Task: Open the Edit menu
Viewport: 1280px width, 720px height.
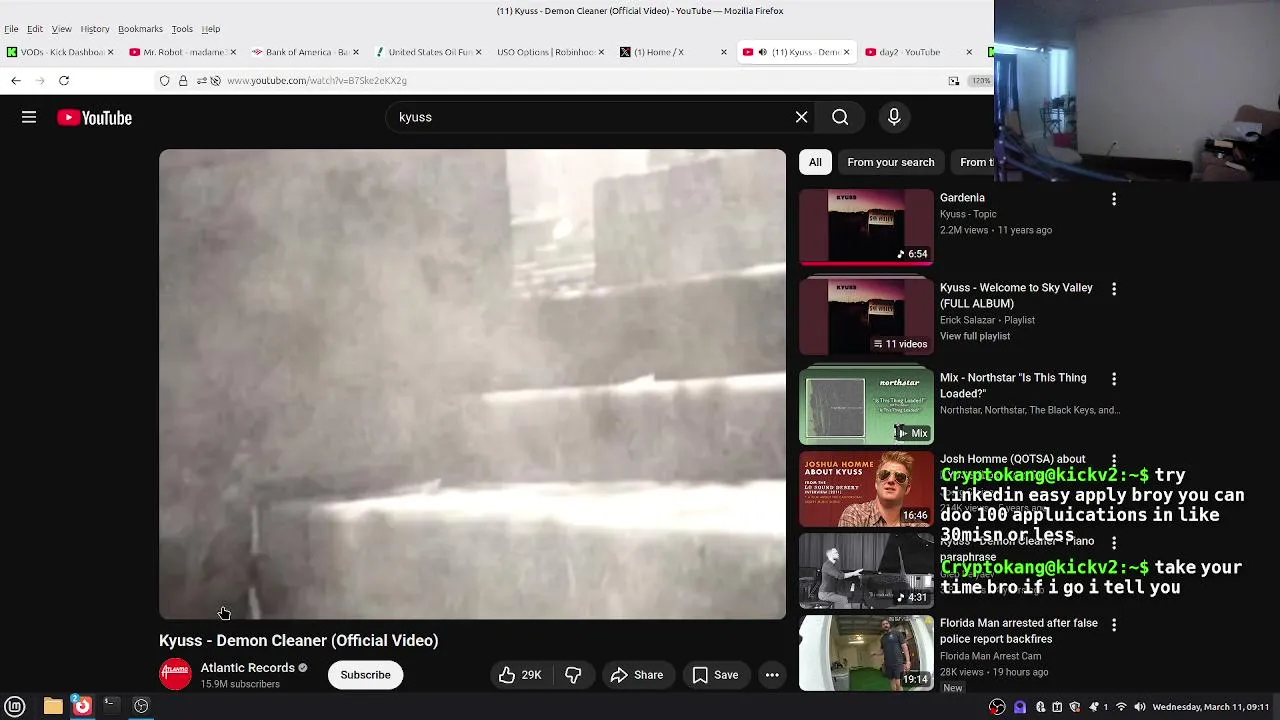Action: [x=35, y=29]
